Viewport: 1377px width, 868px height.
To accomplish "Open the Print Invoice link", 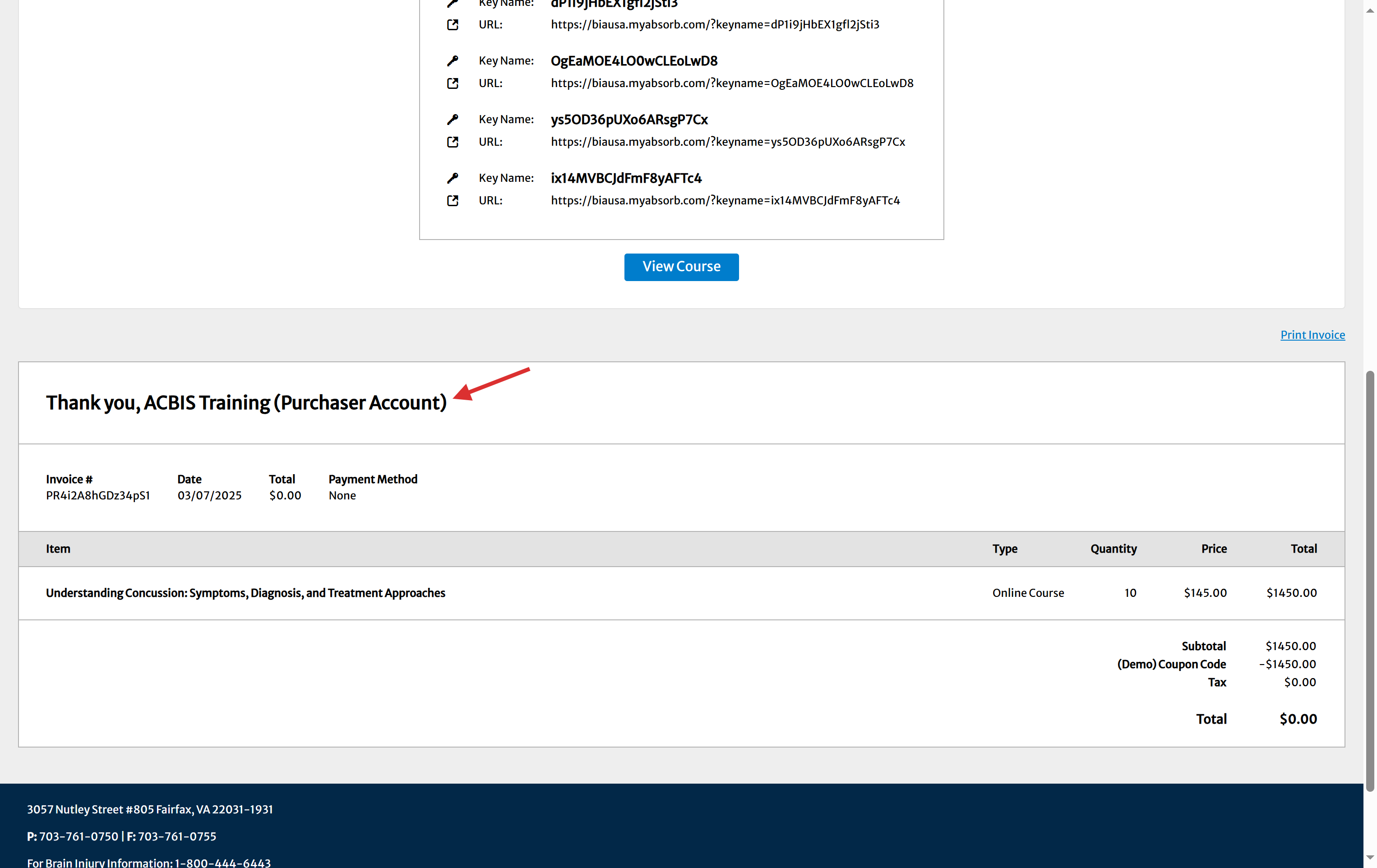I will tap(1312, 334).
